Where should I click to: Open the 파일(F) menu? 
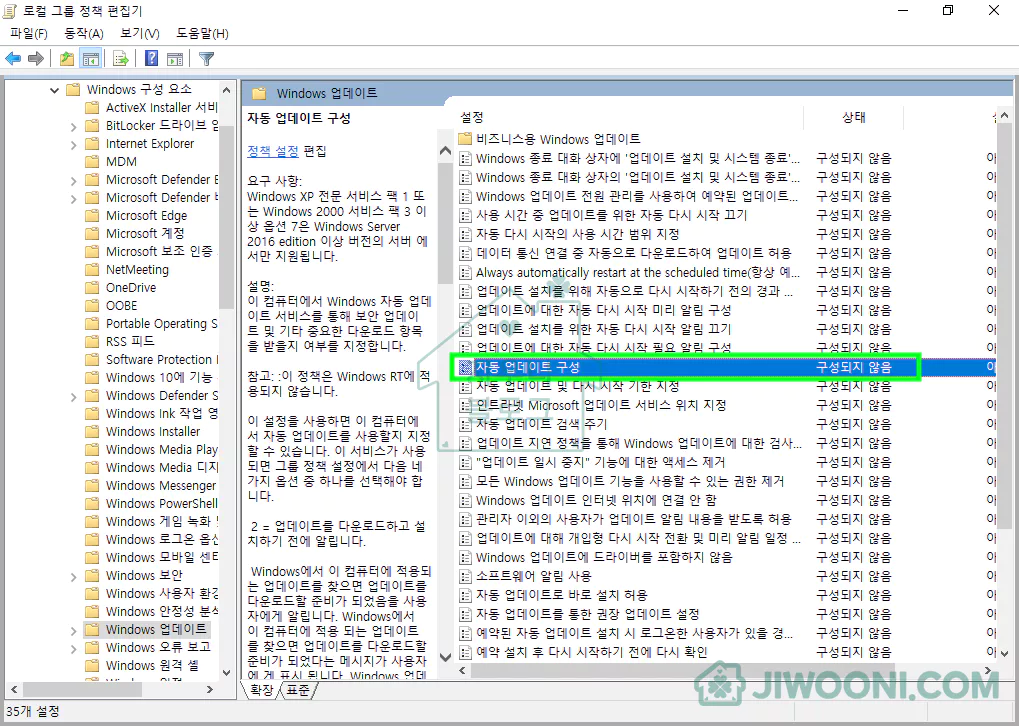click(29, 33)
